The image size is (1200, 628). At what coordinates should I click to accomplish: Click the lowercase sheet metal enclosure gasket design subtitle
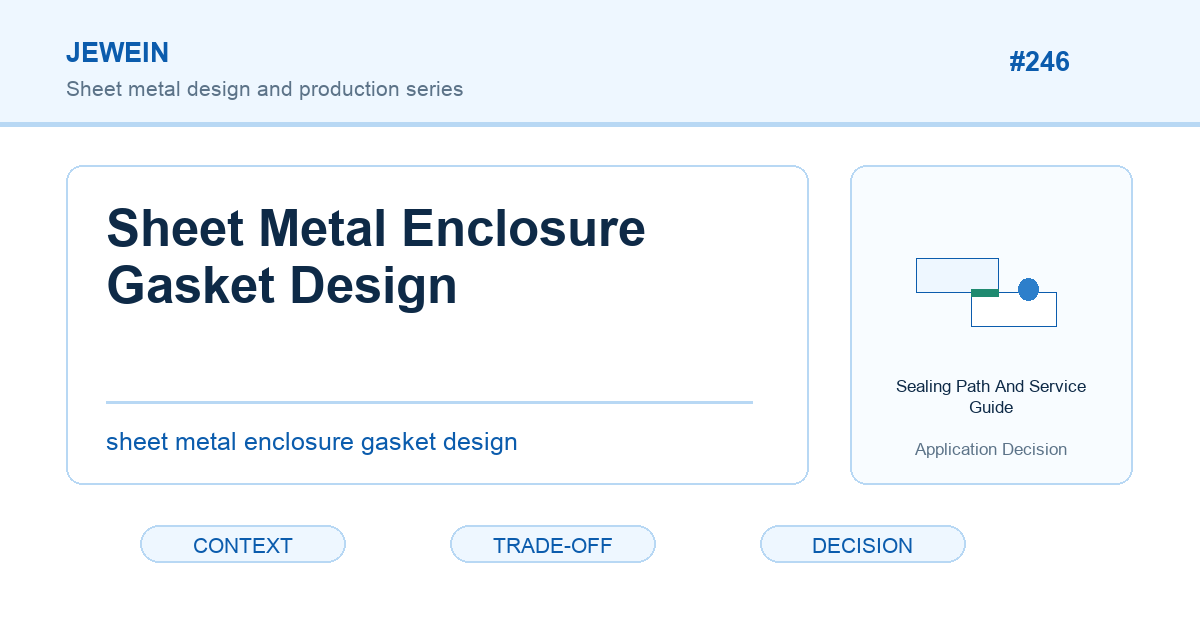tap(312, 441)
